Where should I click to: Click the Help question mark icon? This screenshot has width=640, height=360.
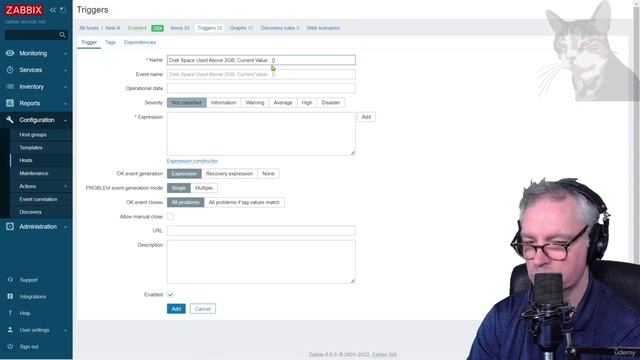10,313
